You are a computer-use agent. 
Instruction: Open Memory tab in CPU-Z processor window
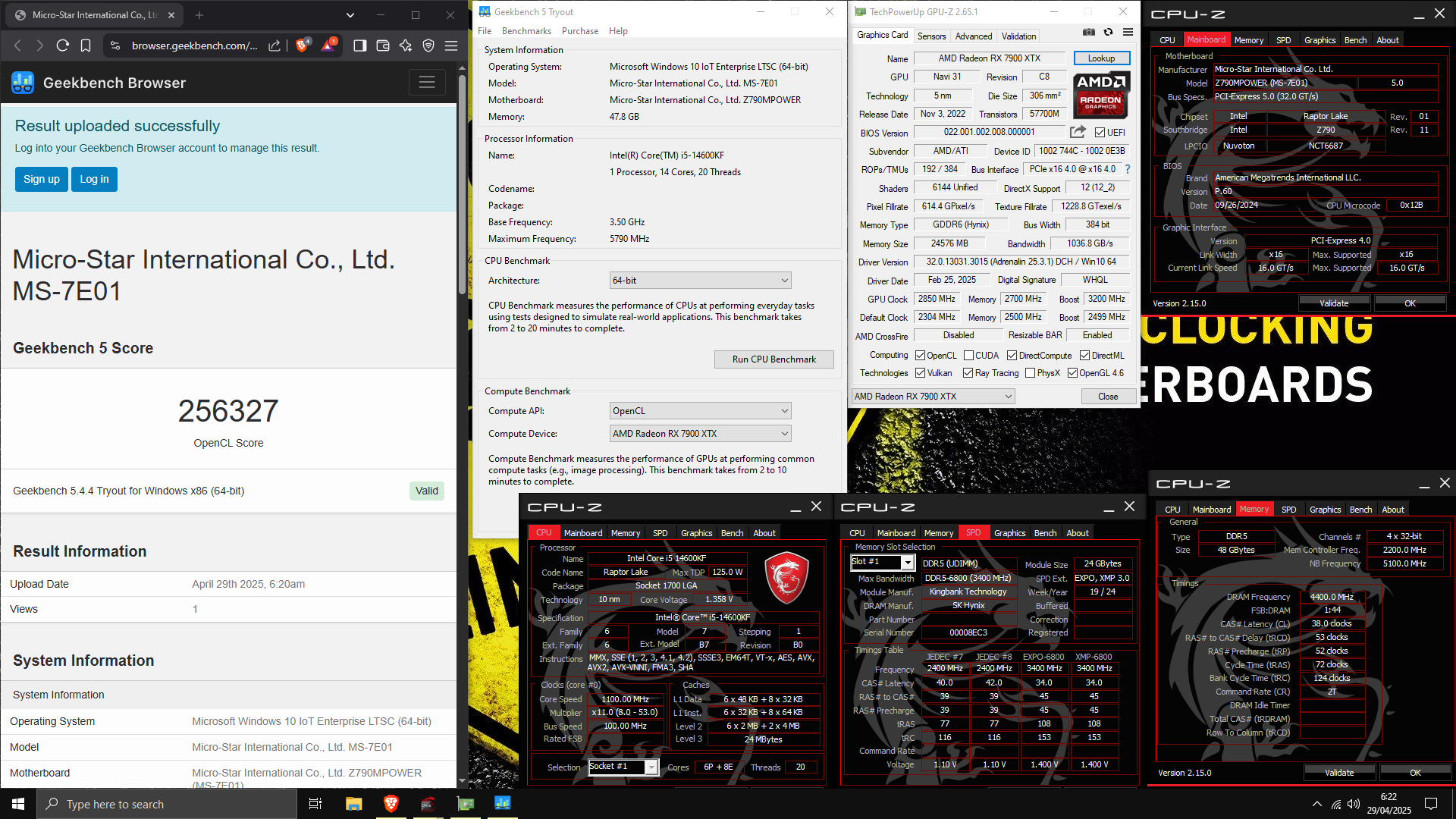pyautogui.click(x=626, y=533)
